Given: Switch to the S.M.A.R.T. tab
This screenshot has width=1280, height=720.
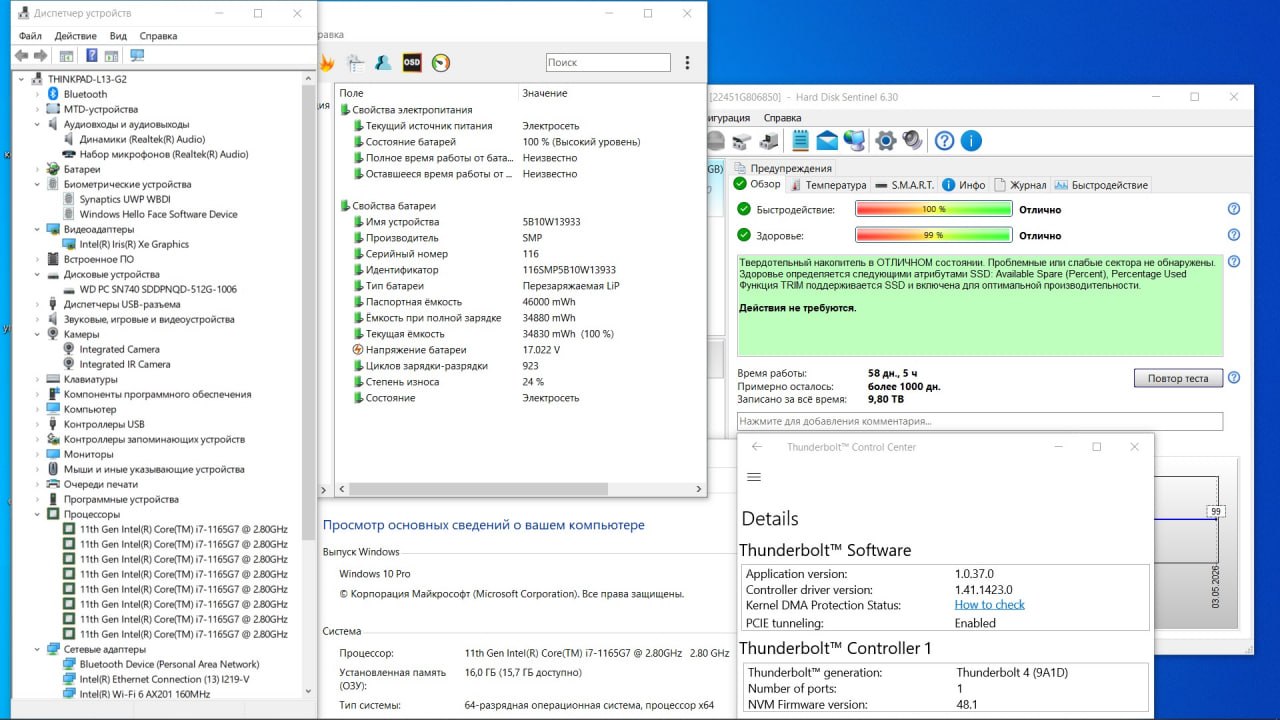Looking at the screenshot, I should tap(904, 185).
